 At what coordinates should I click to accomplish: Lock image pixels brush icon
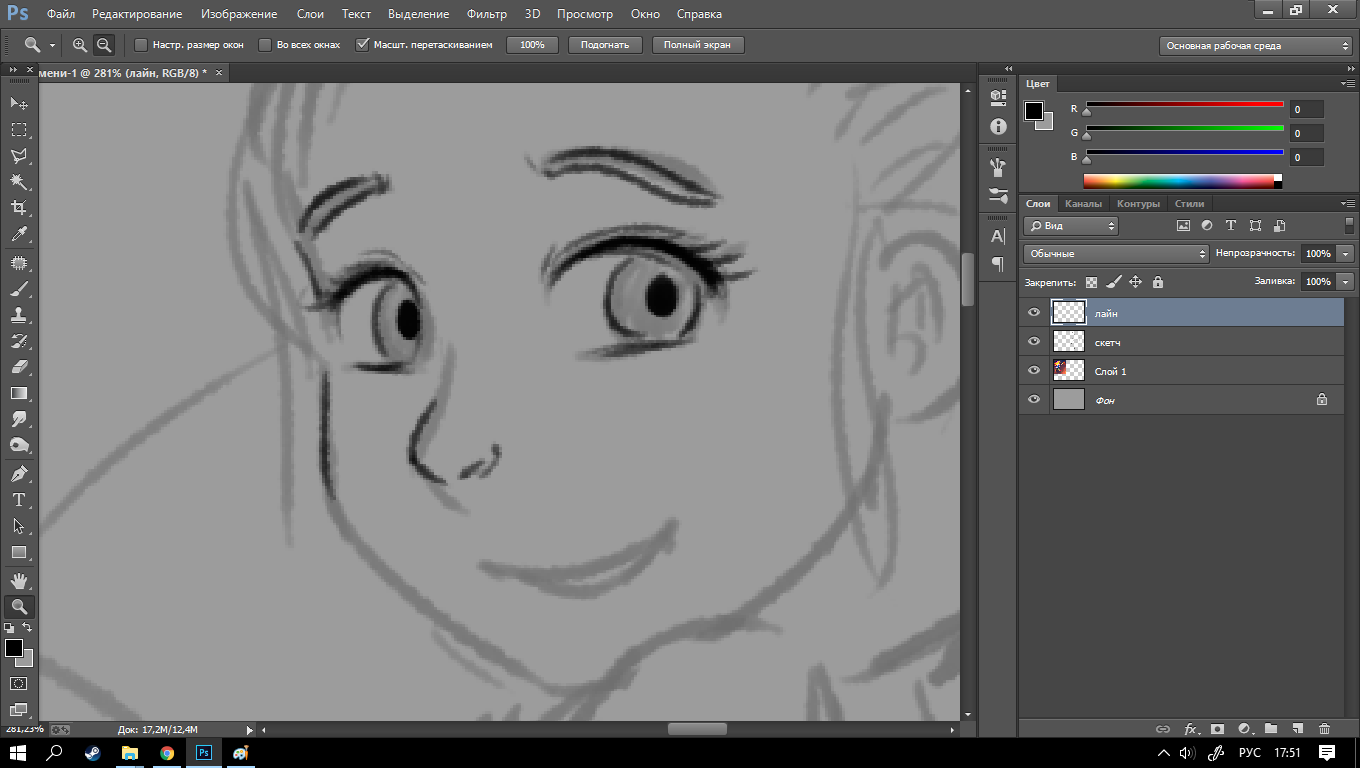pyautogui.click(x=1113, y=283)
